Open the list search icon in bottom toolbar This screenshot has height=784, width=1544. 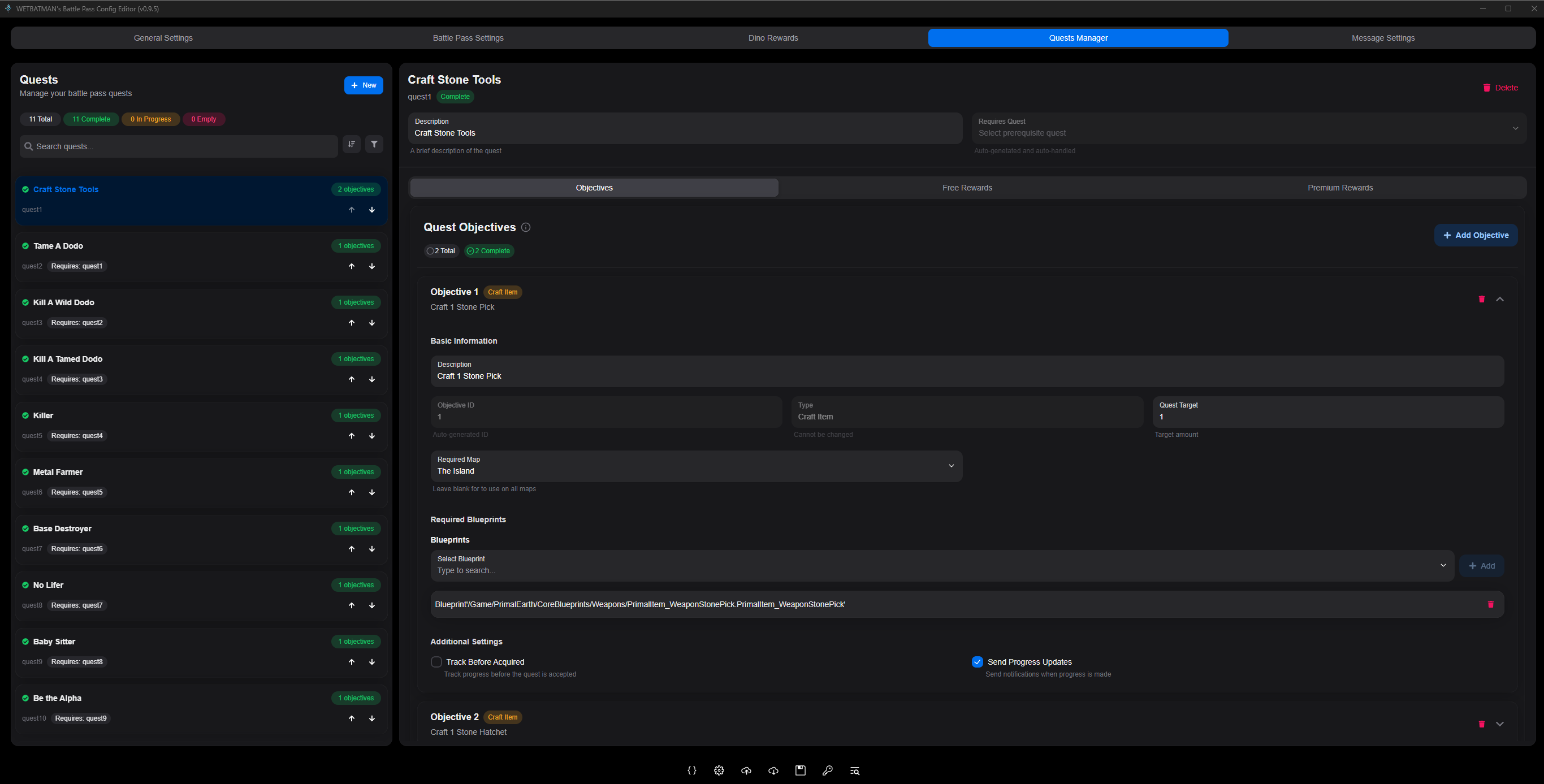[855, 771]
